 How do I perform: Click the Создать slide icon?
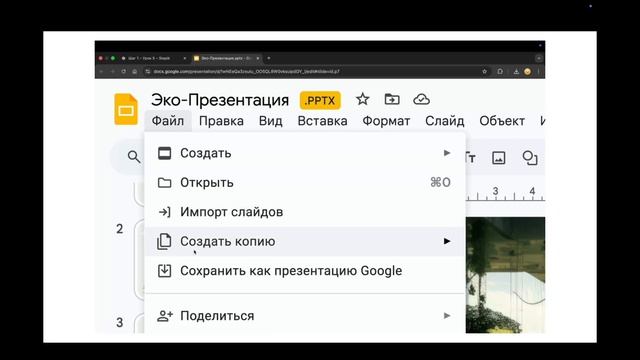pyautogui.click(x=164, y=153)
